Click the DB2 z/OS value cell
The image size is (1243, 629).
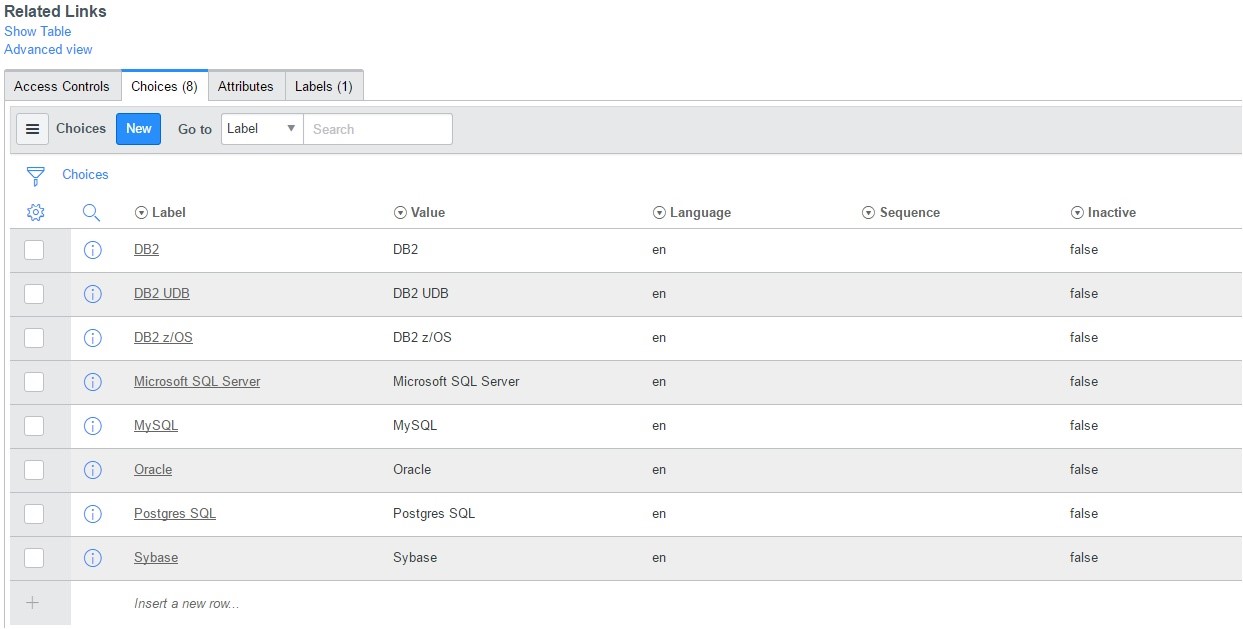coord(422,337)
